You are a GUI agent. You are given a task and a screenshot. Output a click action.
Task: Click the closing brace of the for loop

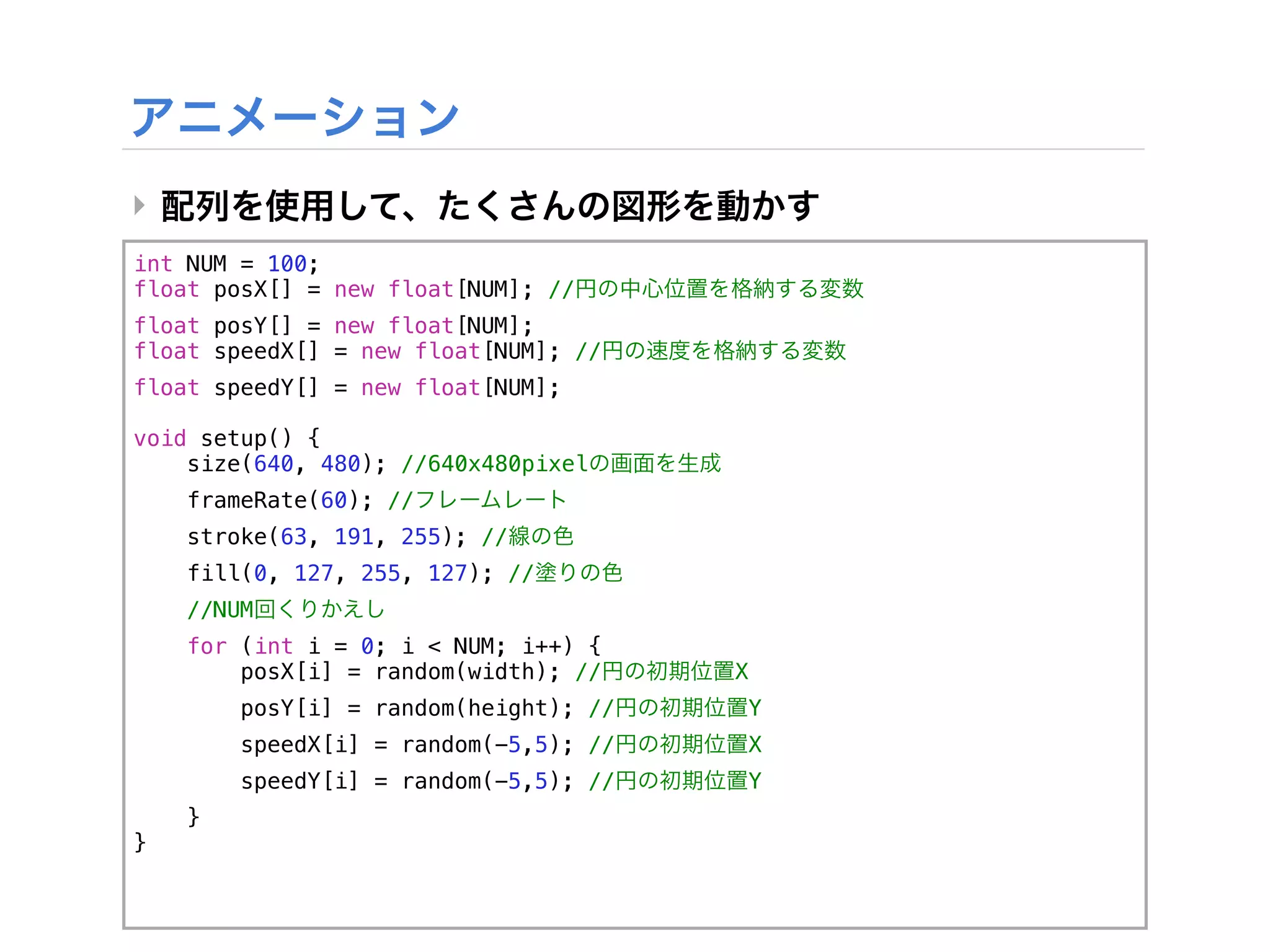[x=193, y=817]
